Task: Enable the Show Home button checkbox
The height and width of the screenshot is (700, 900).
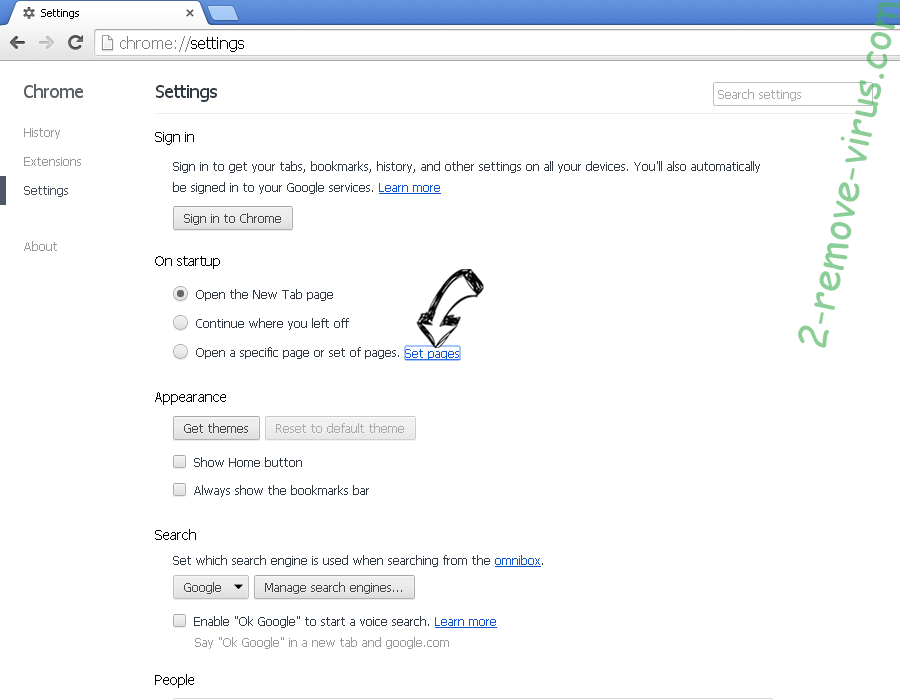Action: 180,461
